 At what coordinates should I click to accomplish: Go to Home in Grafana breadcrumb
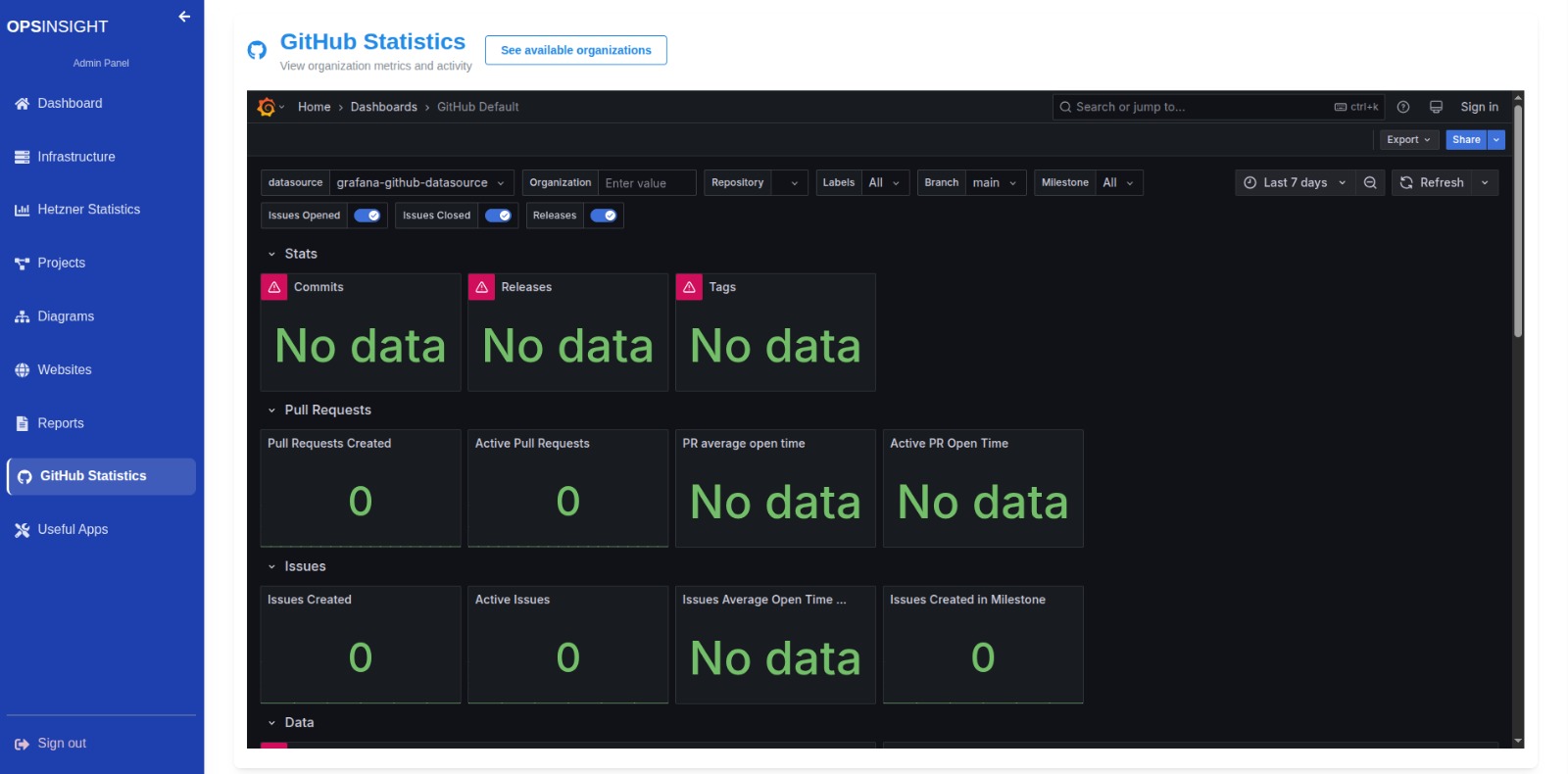[315, 107]
